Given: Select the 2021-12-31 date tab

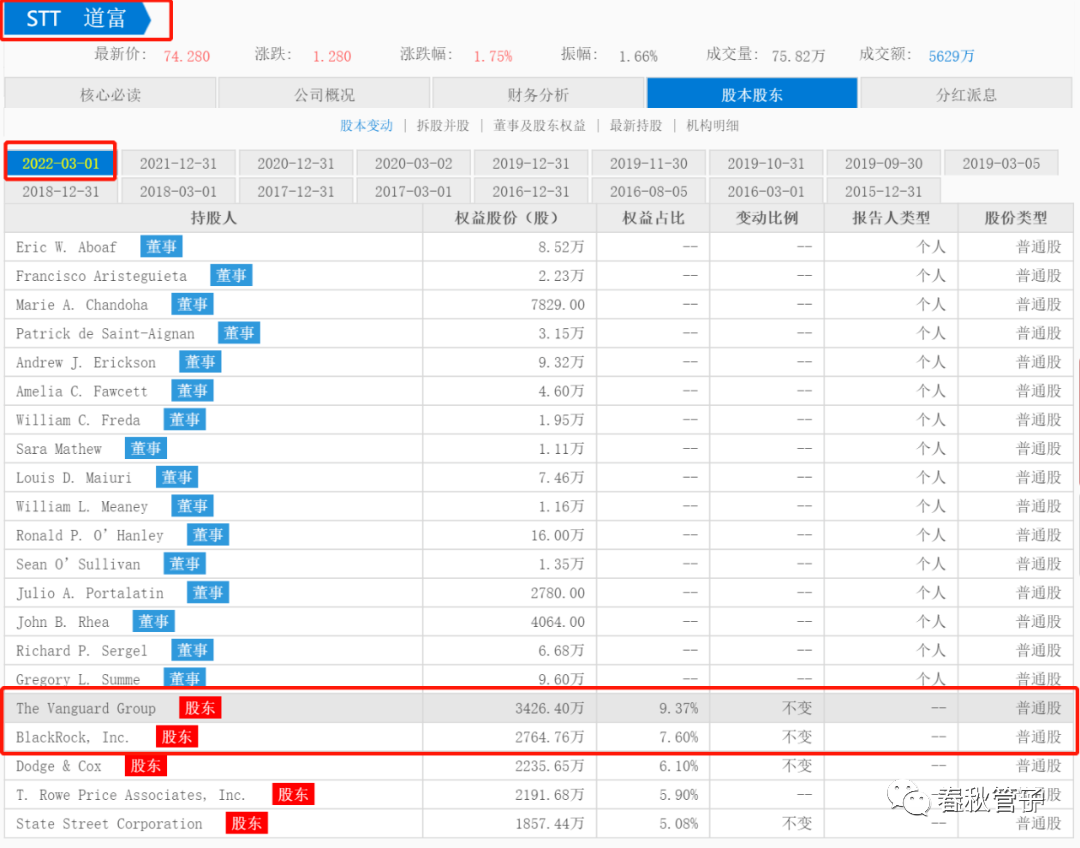Looking at the screenshot, I should 178,163.
